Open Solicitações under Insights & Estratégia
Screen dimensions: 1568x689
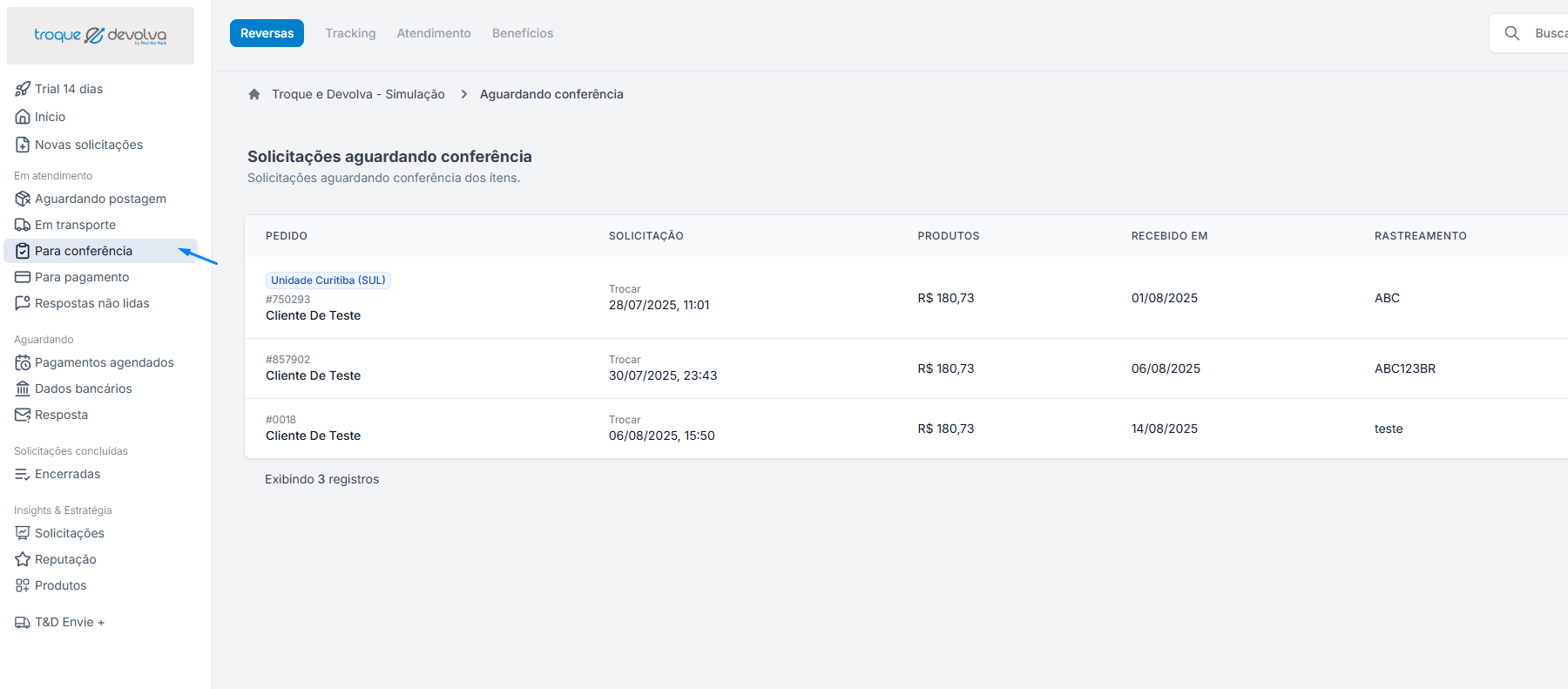point(70,533)
